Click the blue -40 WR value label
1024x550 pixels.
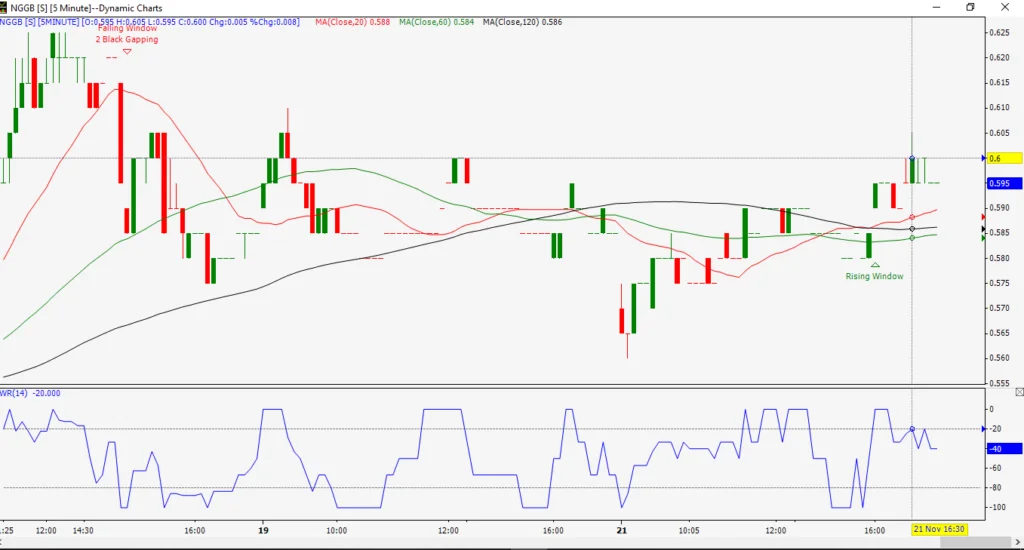pos(1004,449)
